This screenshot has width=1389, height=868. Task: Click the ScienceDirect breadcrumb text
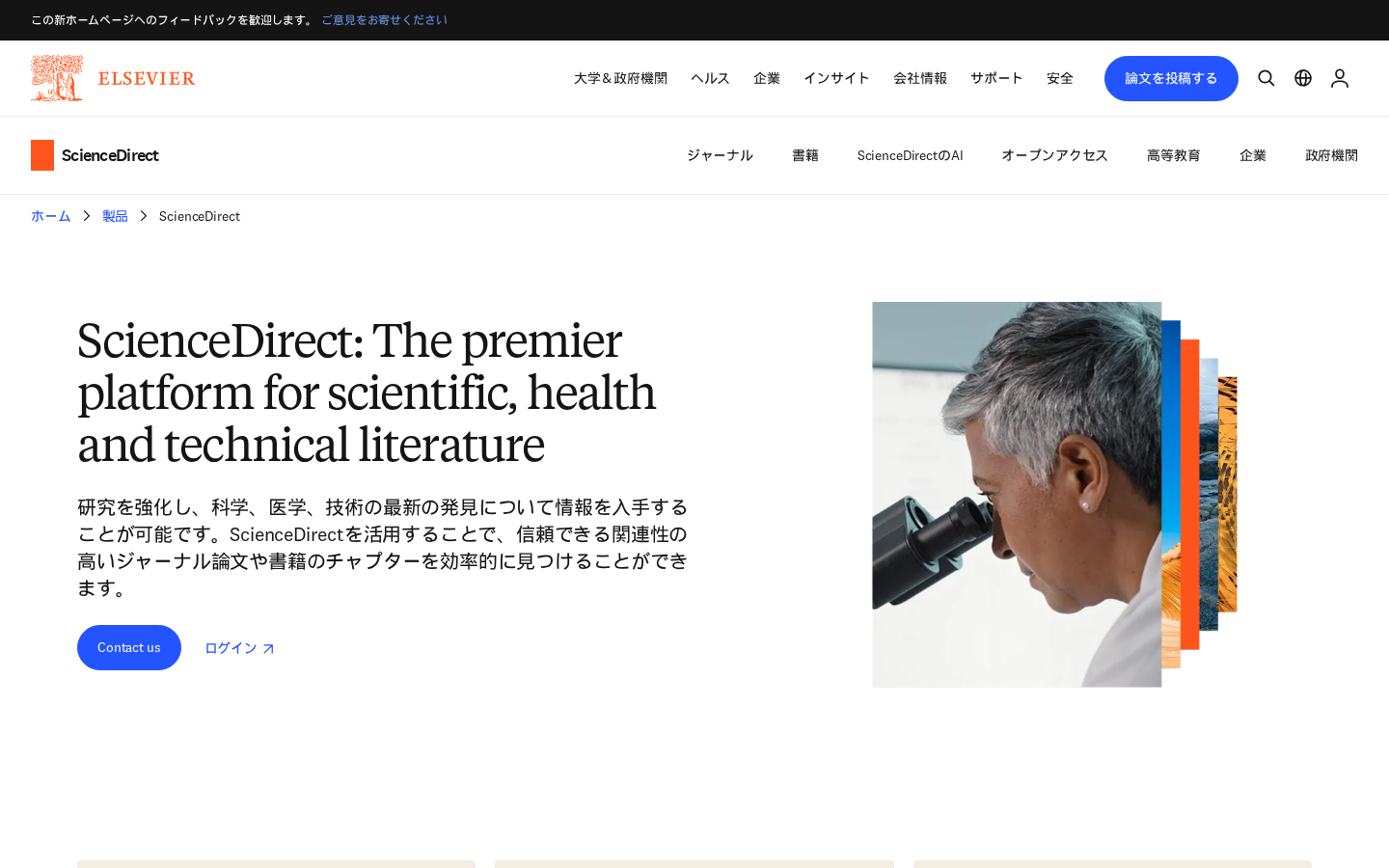(200, 216)
